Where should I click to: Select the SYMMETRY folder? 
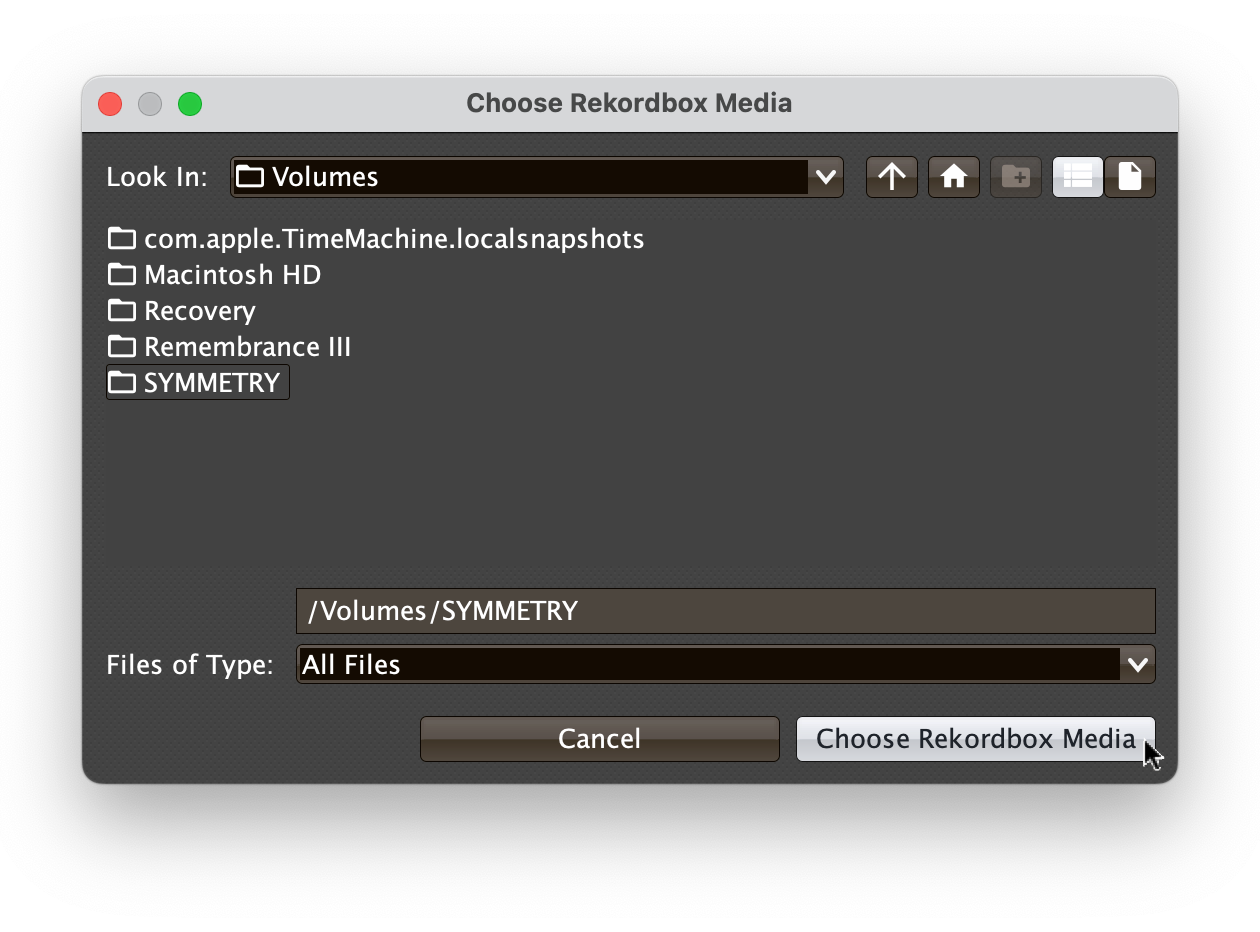click(198, 383)
